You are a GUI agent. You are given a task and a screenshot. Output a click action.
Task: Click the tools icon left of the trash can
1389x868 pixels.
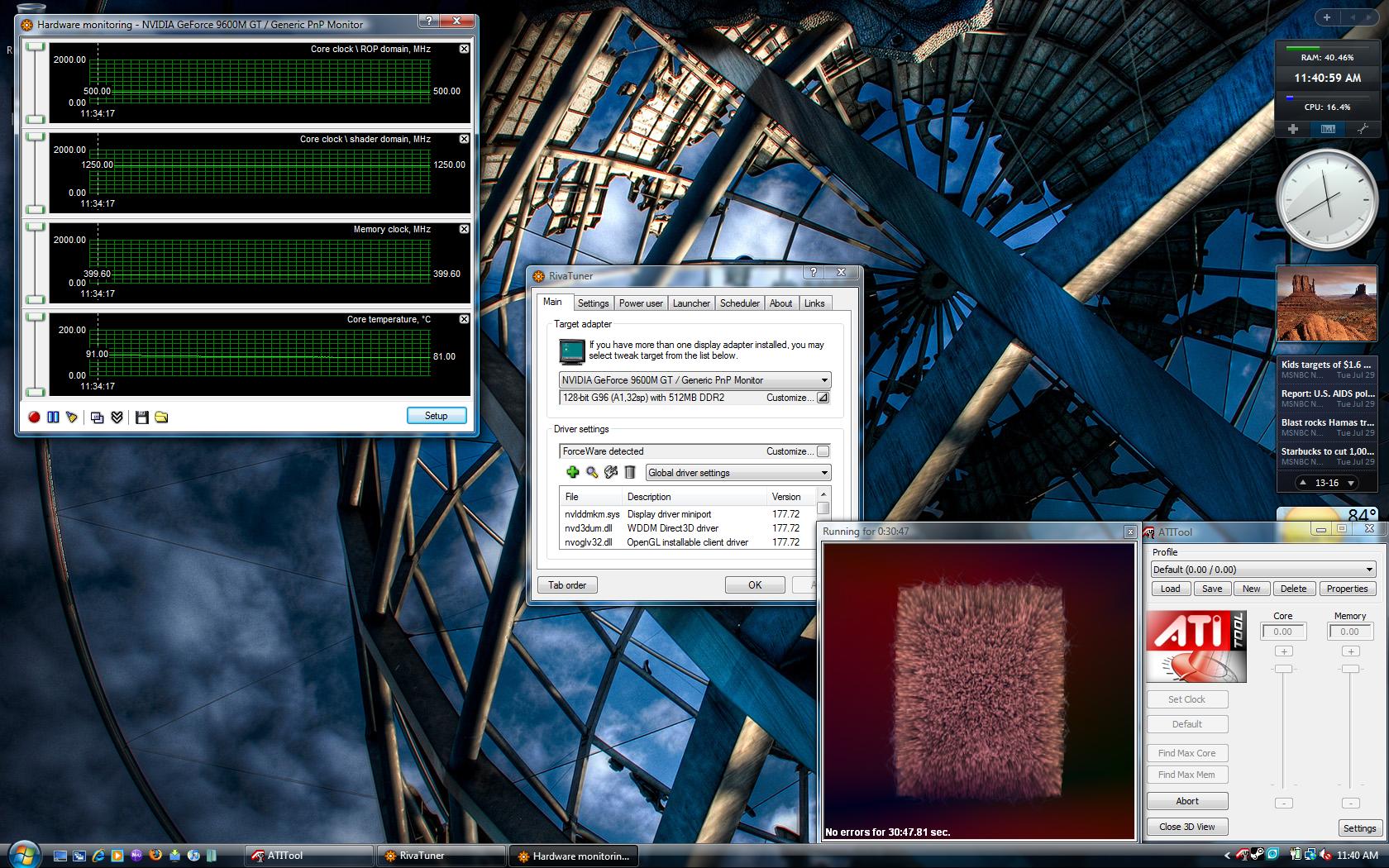click(x=611, y=472)
